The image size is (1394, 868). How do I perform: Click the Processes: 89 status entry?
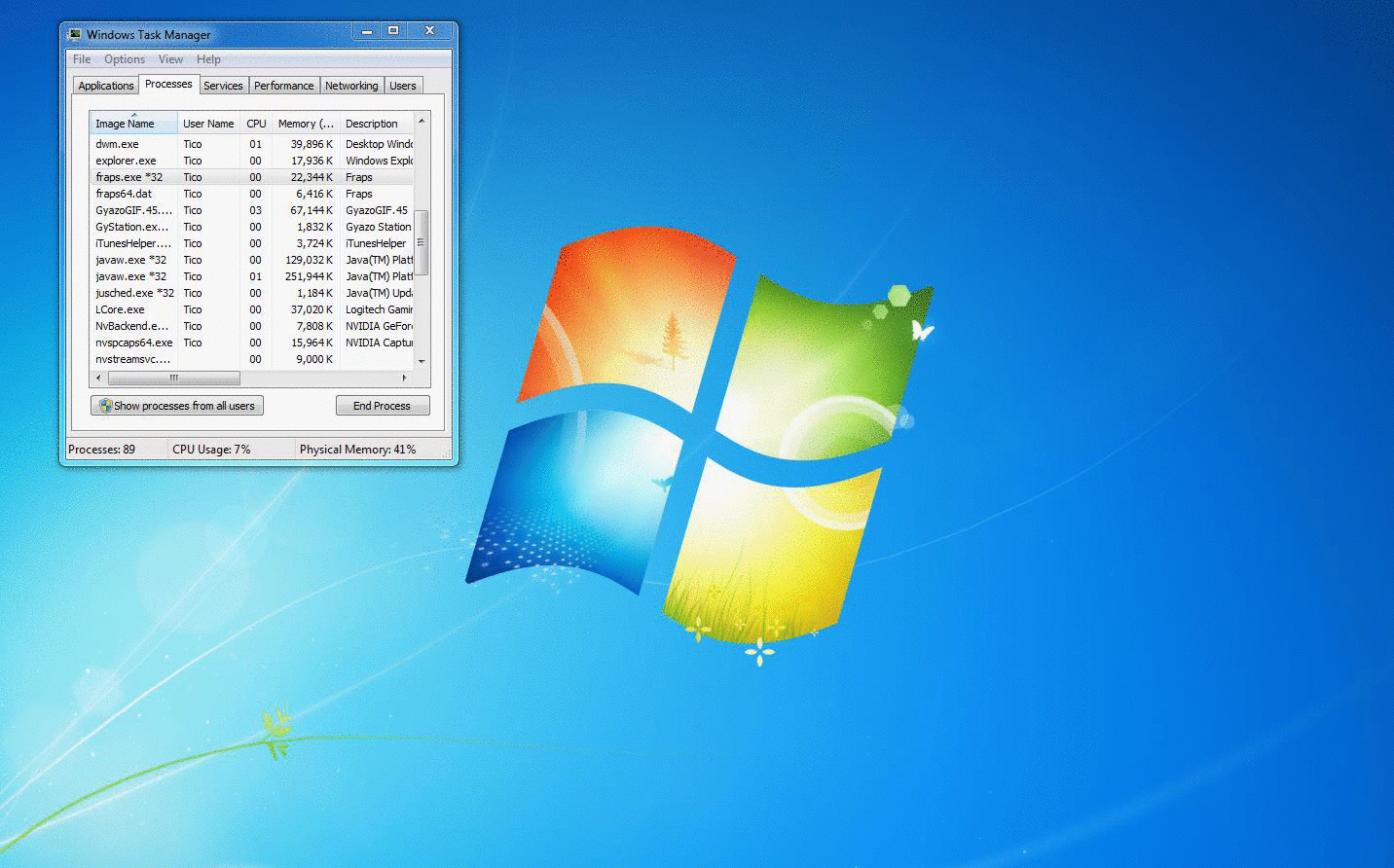(102, 450)
